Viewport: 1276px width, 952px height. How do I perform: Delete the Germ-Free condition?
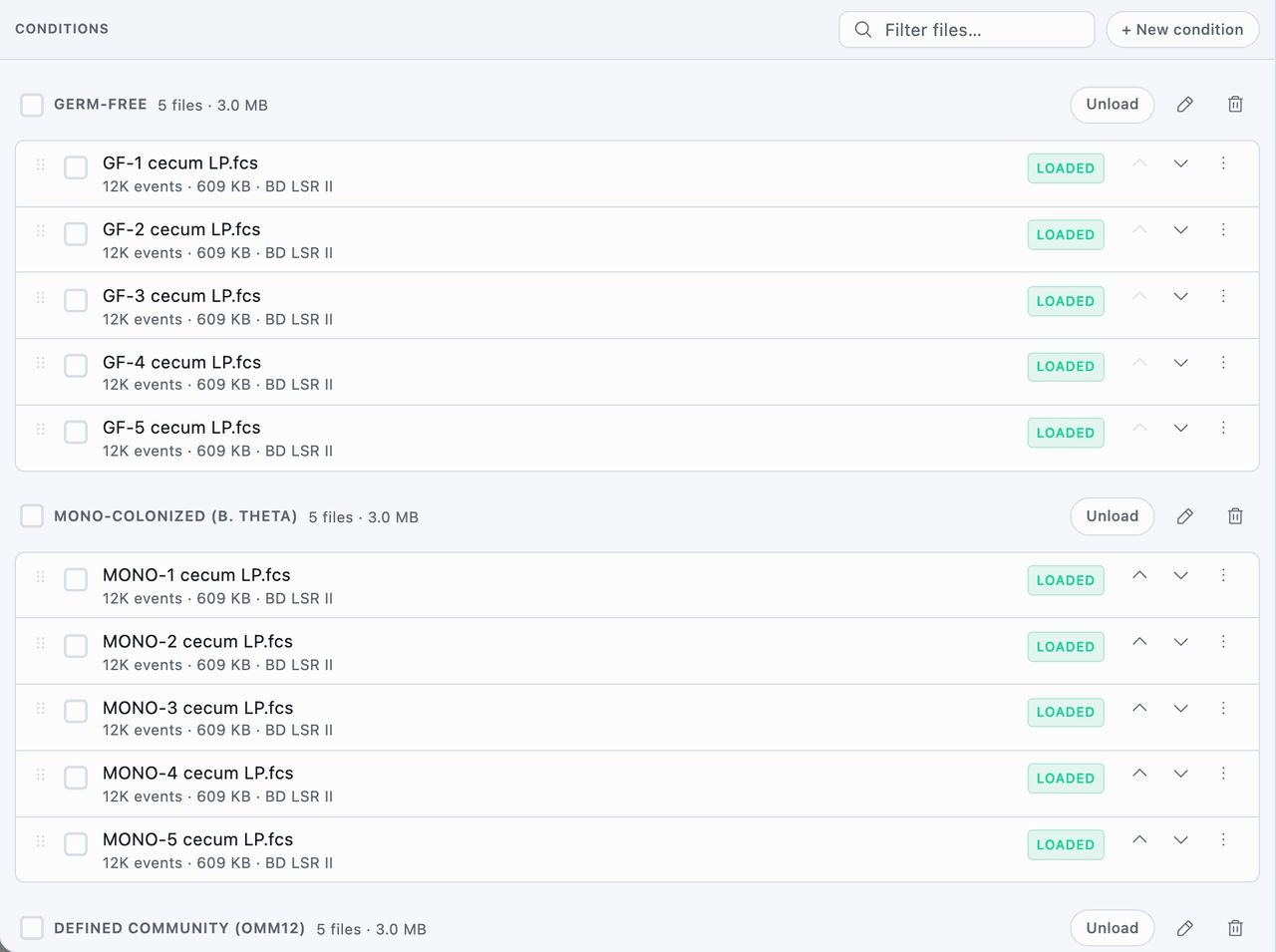1235,105
